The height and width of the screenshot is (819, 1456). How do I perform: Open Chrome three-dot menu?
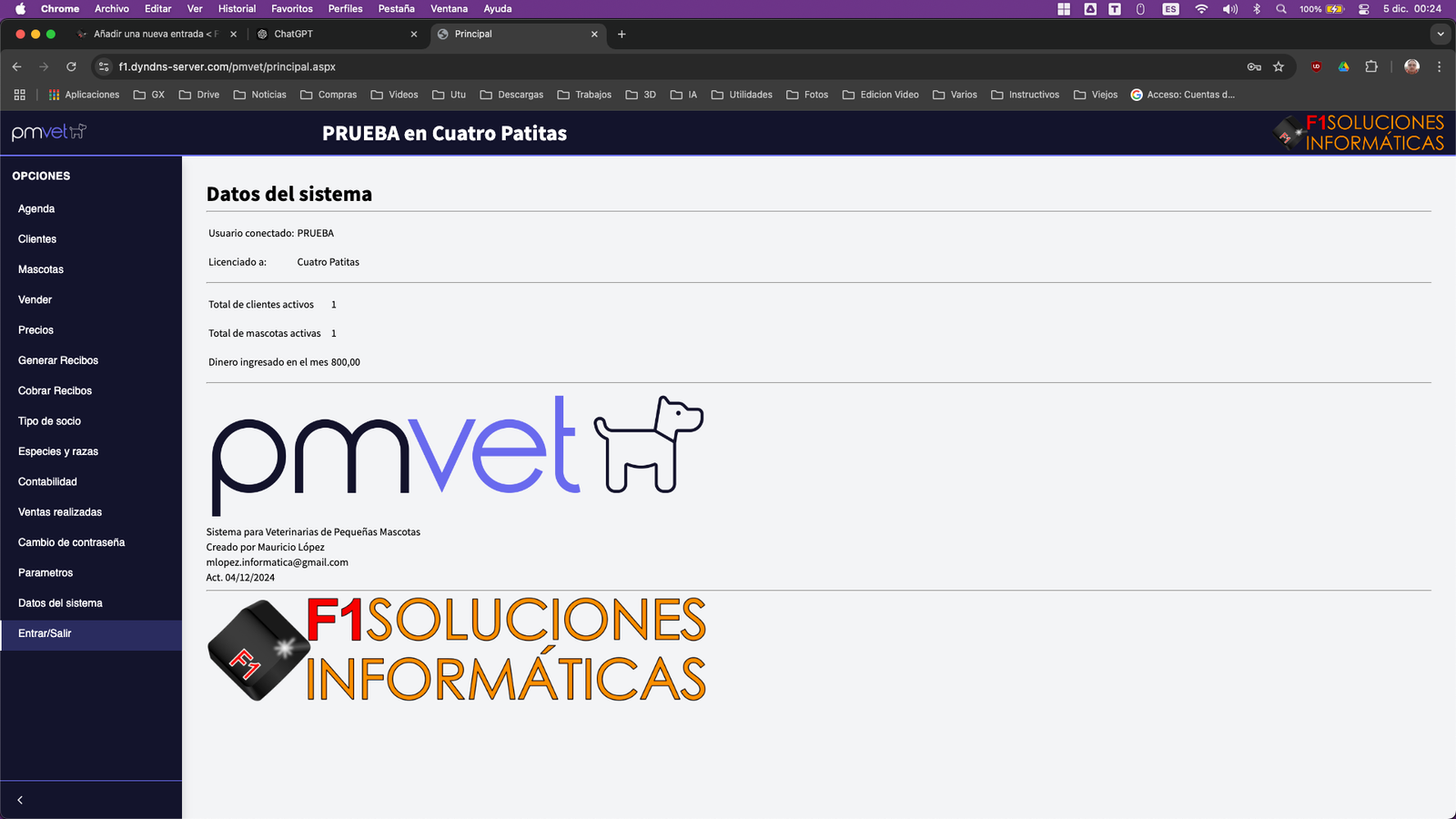click(1439, 66)
